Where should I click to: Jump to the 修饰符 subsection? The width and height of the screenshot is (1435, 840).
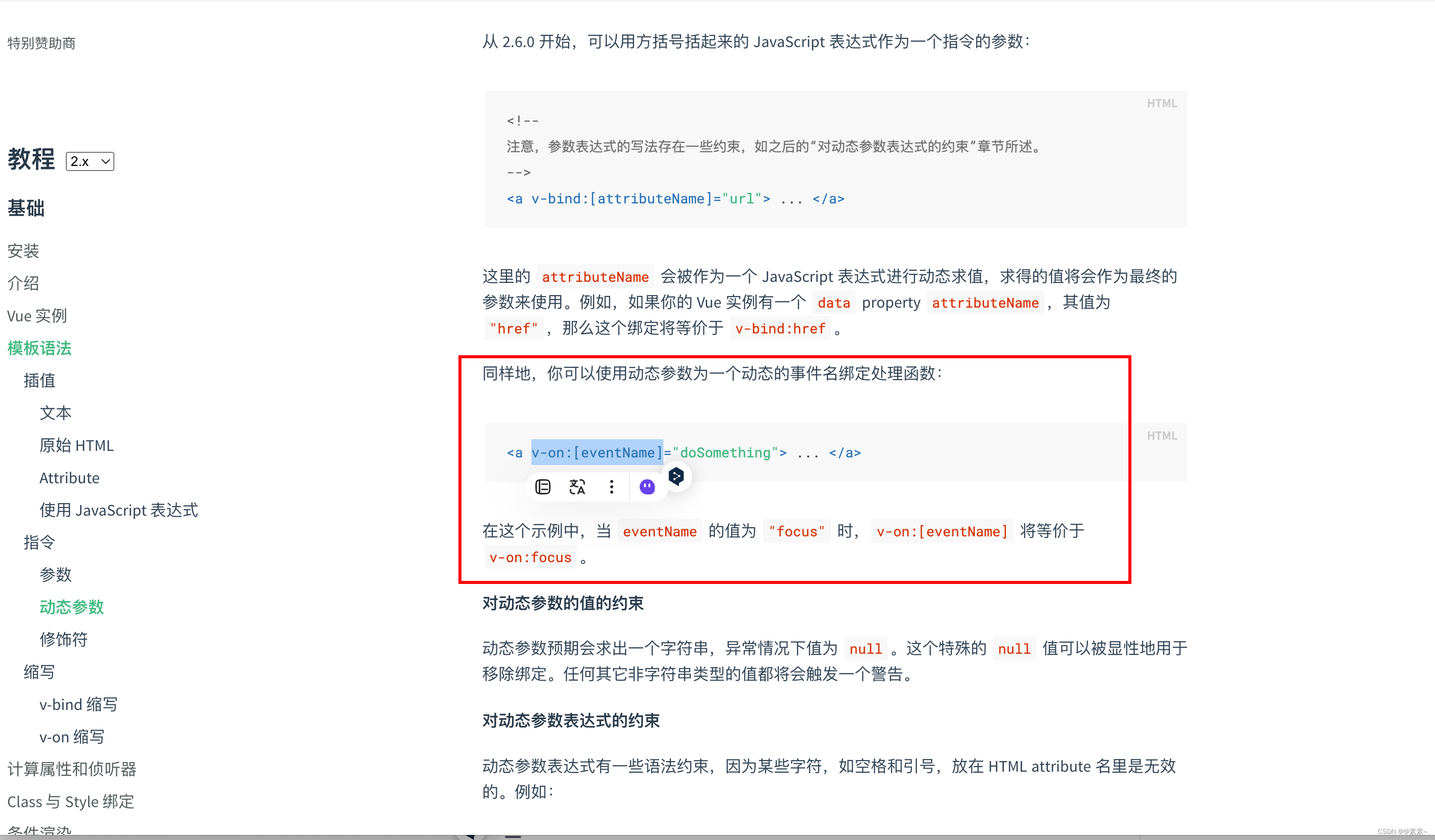point(63,640)
